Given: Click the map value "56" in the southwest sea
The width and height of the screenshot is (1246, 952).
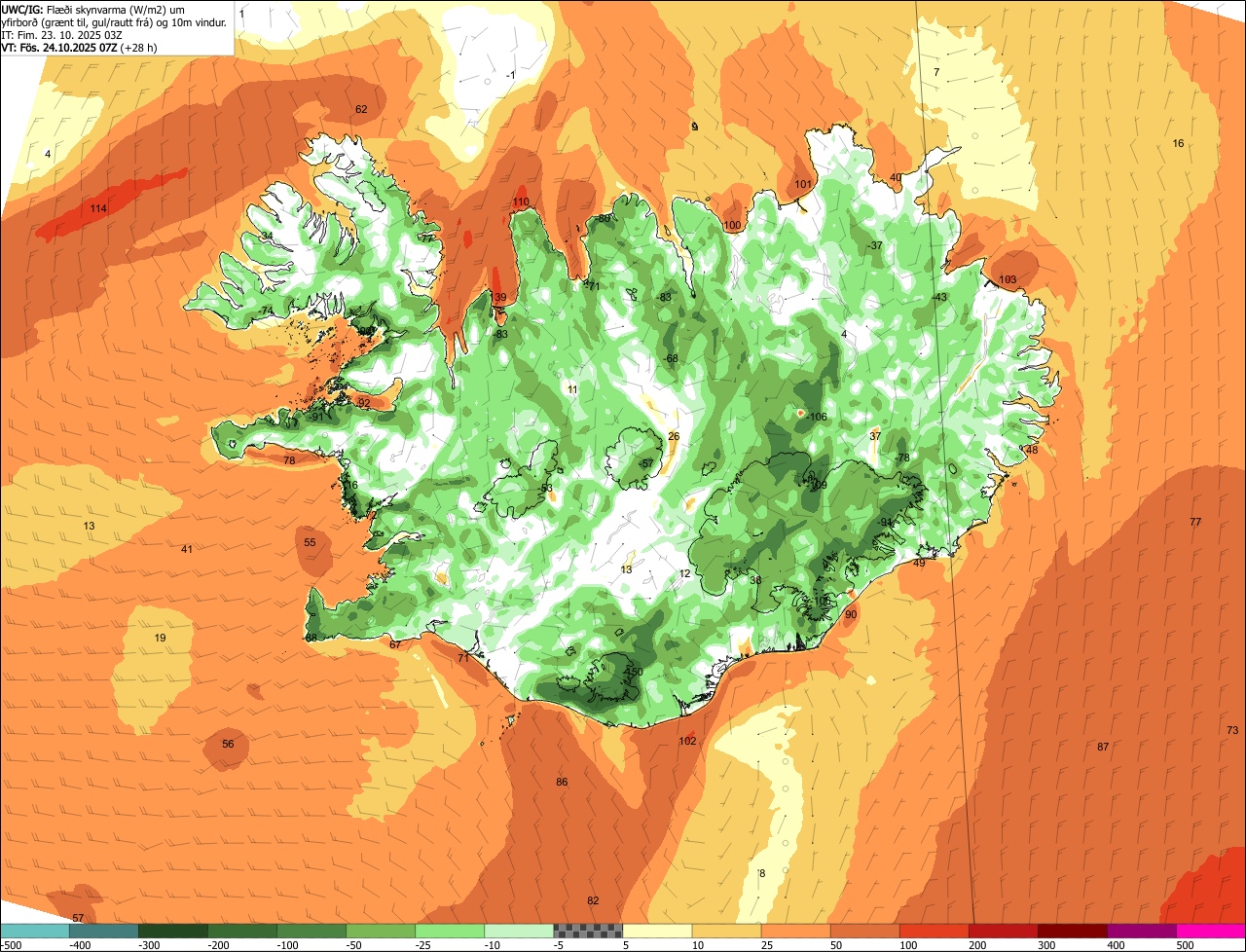Looking at the screenshot, I should 228,745.
